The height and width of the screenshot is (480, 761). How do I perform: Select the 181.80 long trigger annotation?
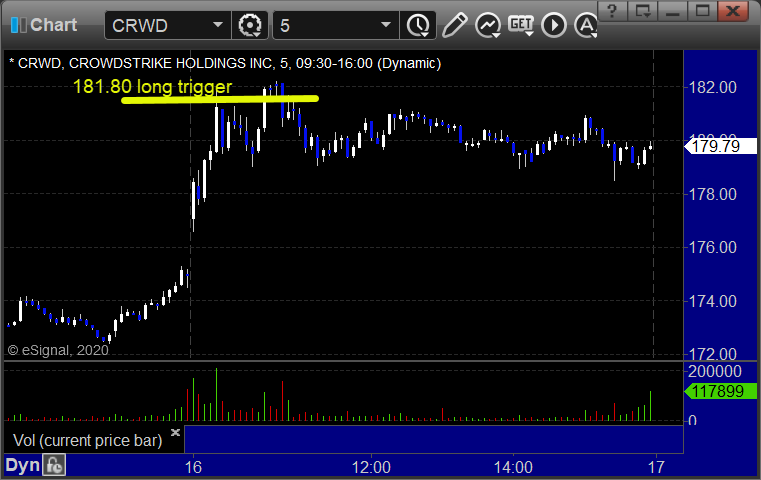[152, 87]
